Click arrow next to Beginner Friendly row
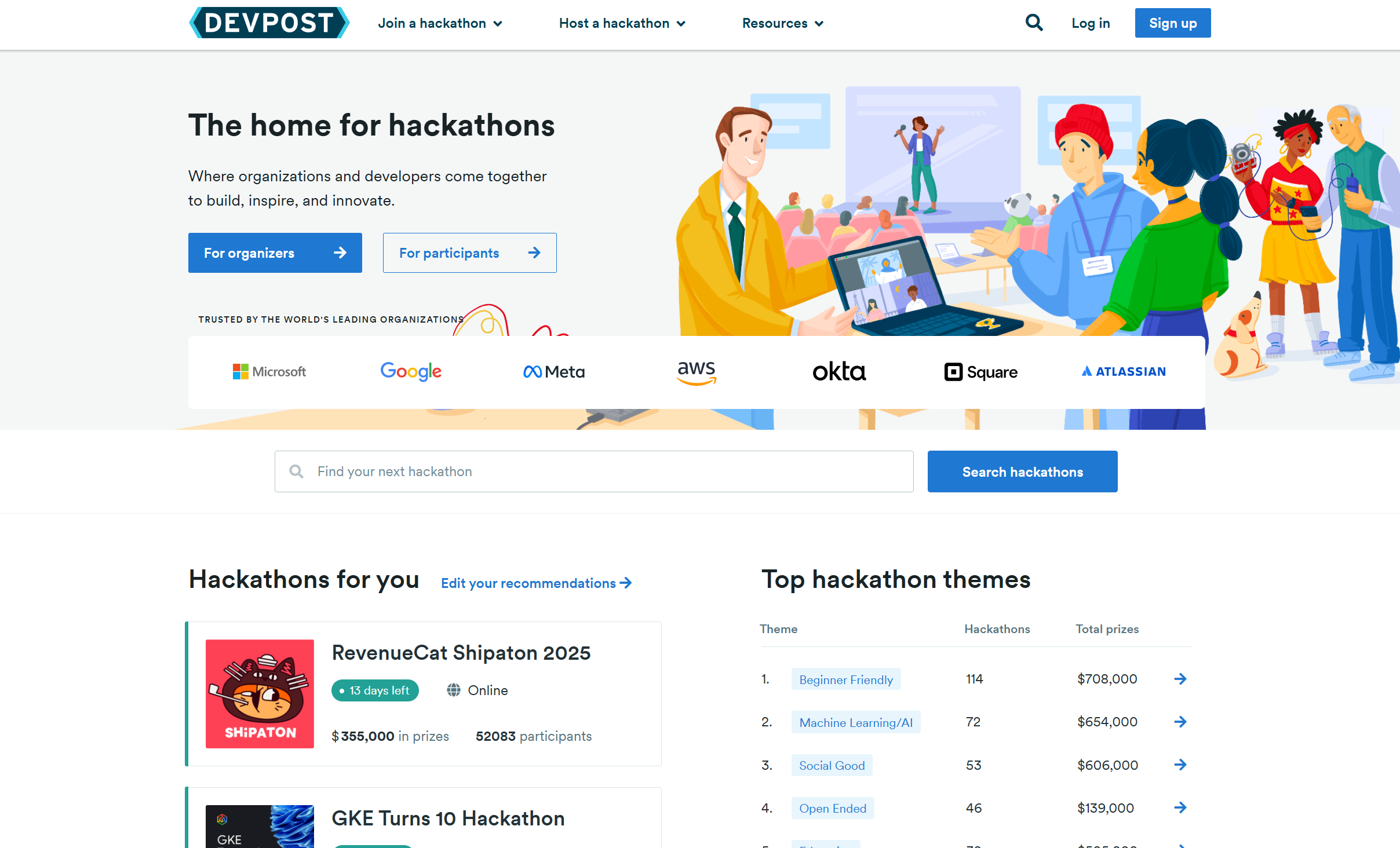The image size is (1400, 848). (1180, 679)
